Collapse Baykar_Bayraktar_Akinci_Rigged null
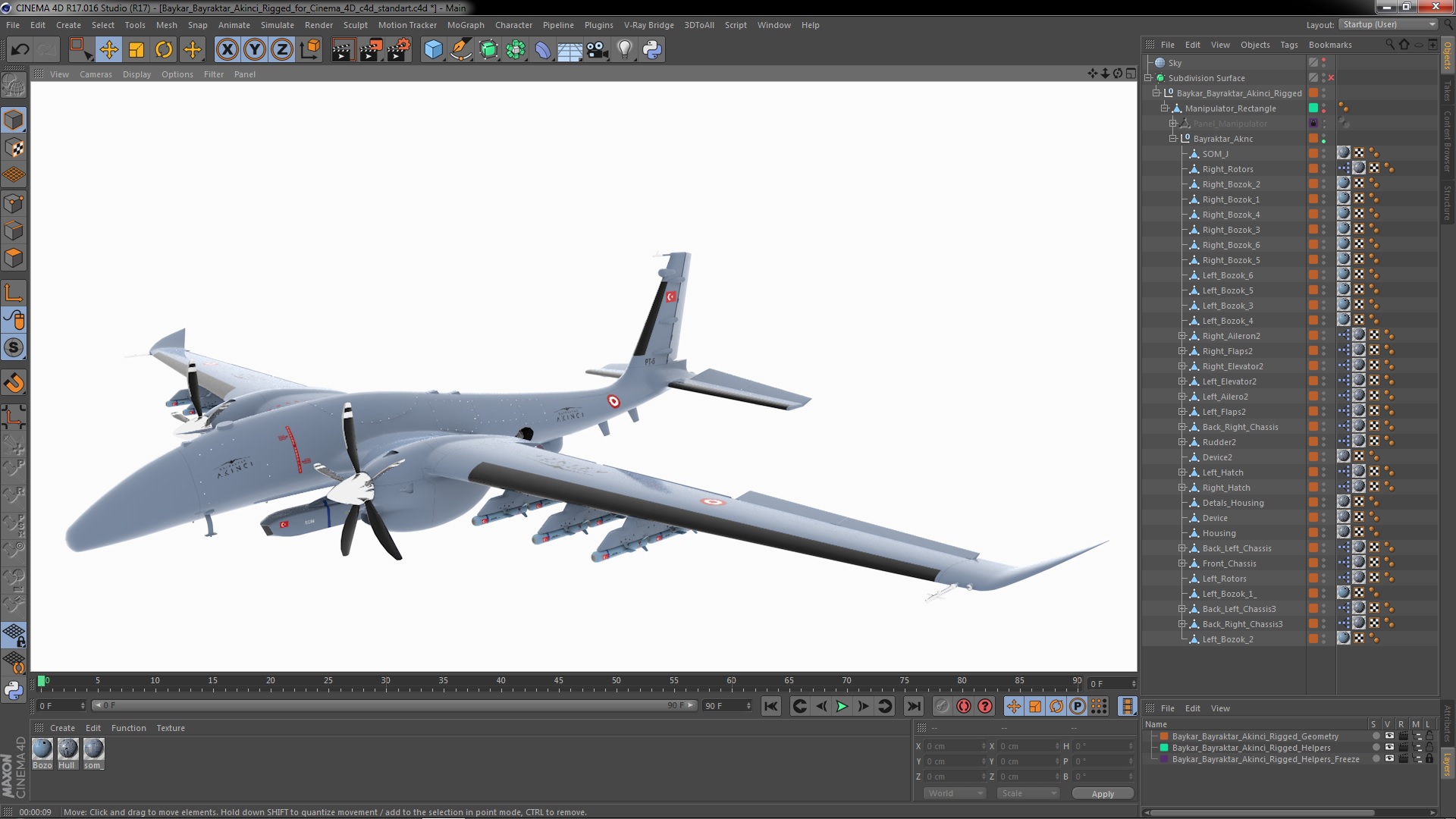The height and width of the screenshot is (819, 1456). [x=1156, y=93]
